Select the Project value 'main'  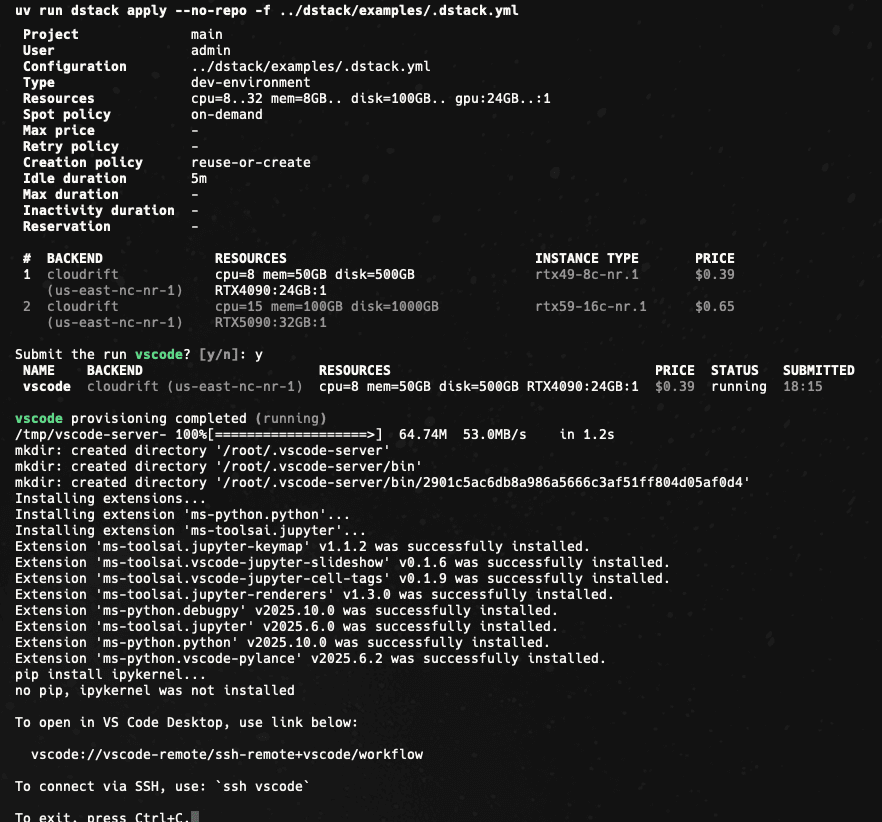[206, 34]
